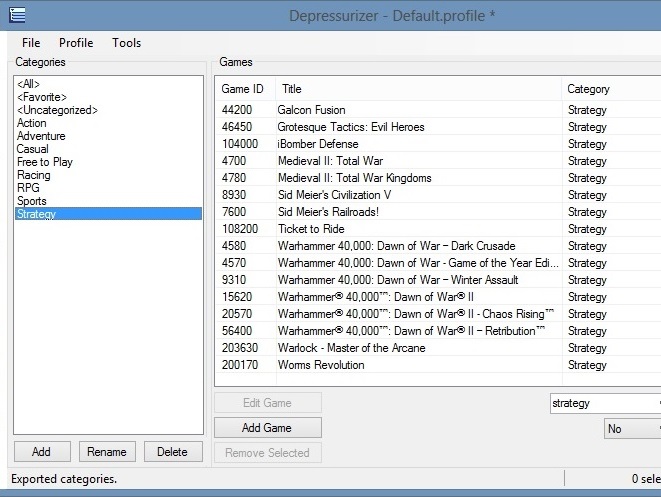Open the Tools menu

126,43
